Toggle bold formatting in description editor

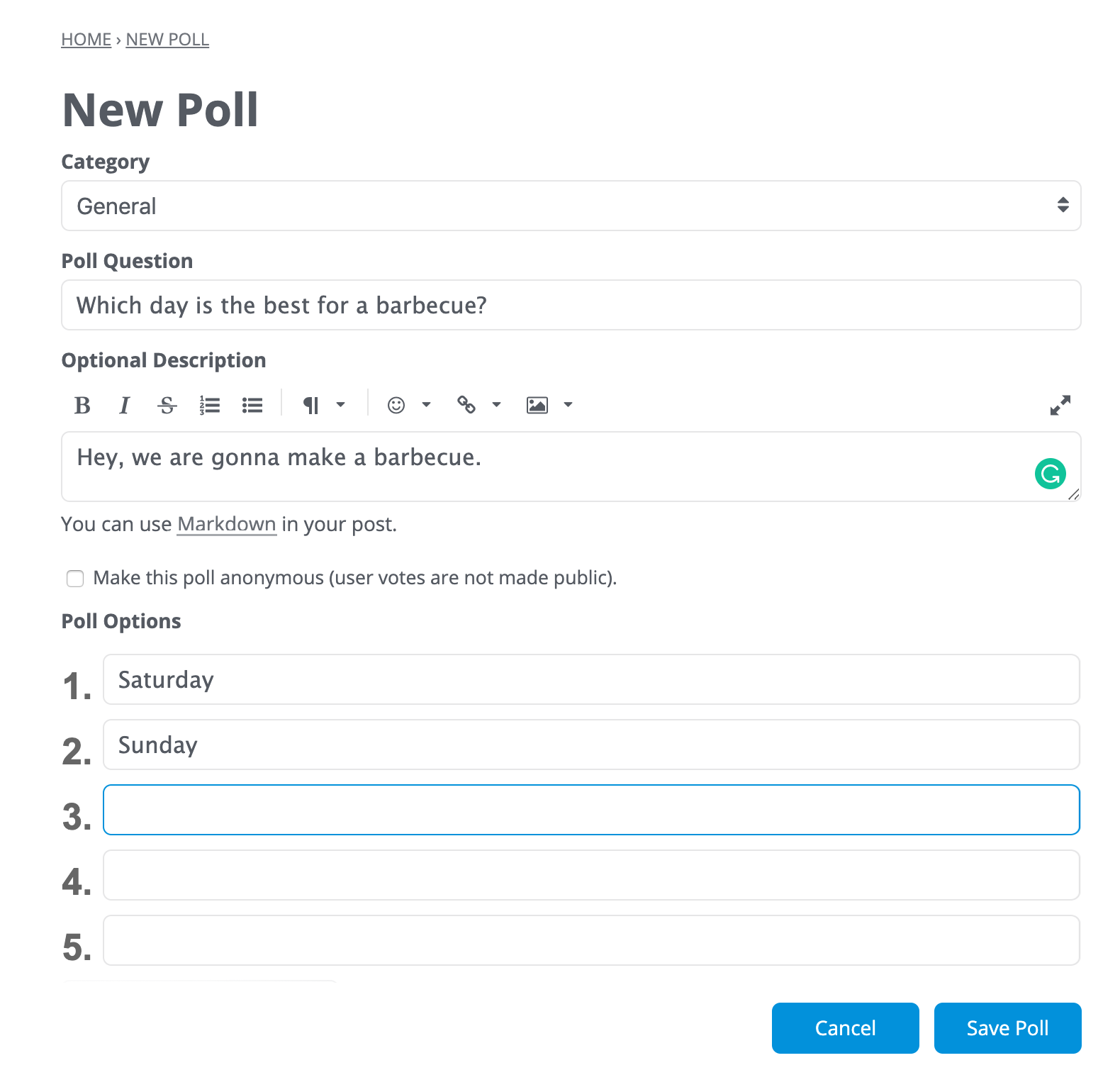[x=82, y=405]
